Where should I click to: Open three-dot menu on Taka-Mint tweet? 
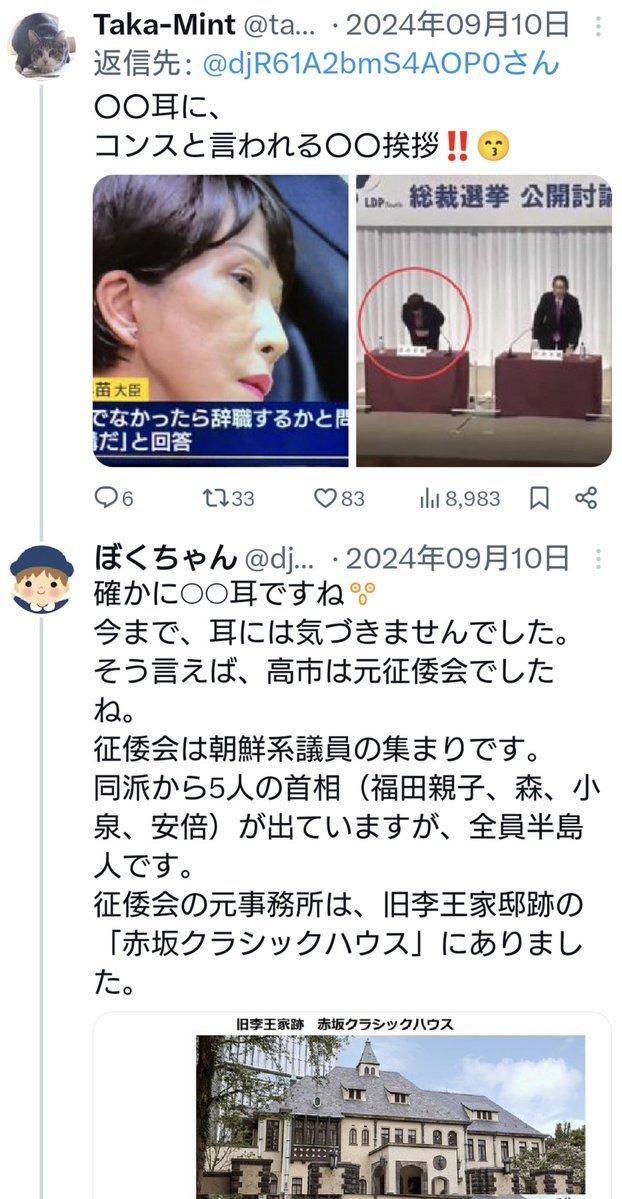pos(598,28)
